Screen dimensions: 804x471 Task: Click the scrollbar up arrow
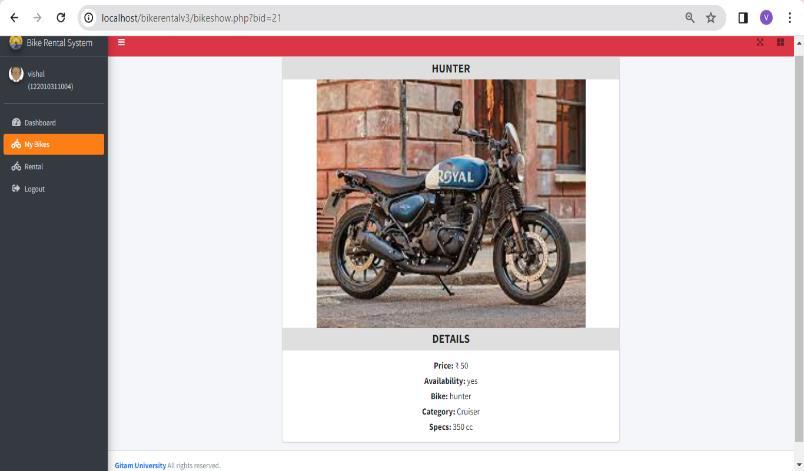(x=799, y=44)
